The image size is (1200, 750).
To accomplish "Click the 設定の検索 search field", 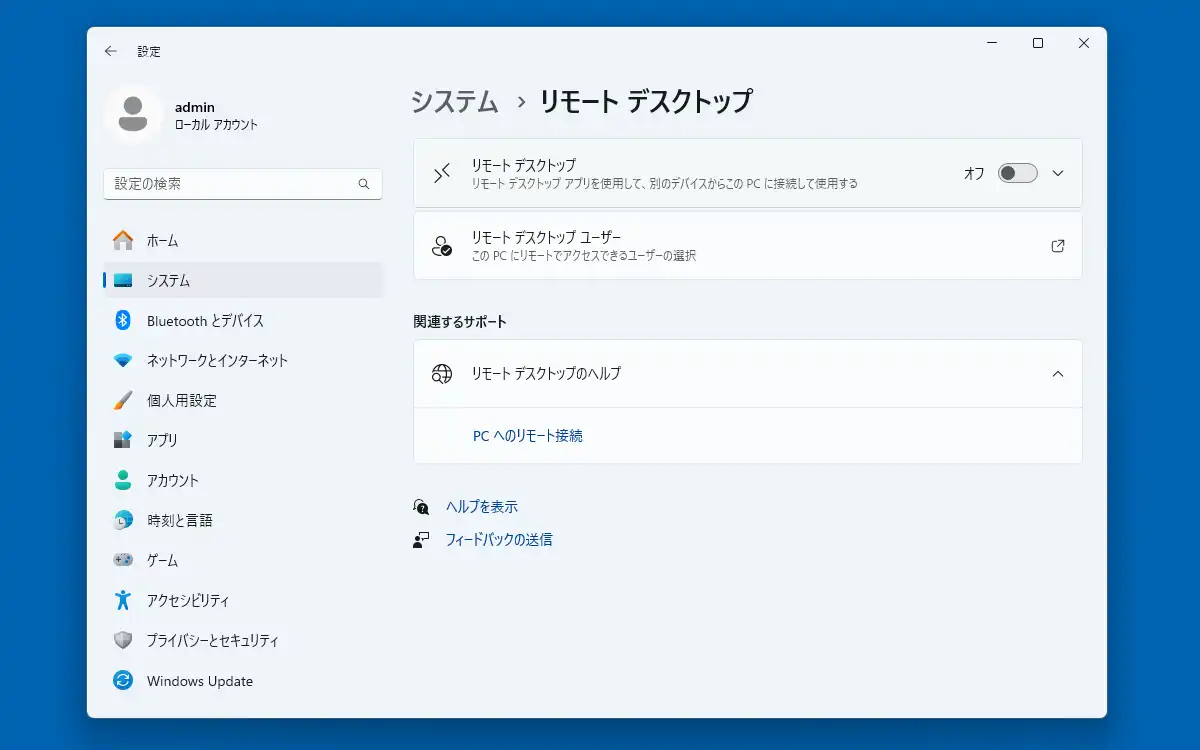I will point(243,184).
